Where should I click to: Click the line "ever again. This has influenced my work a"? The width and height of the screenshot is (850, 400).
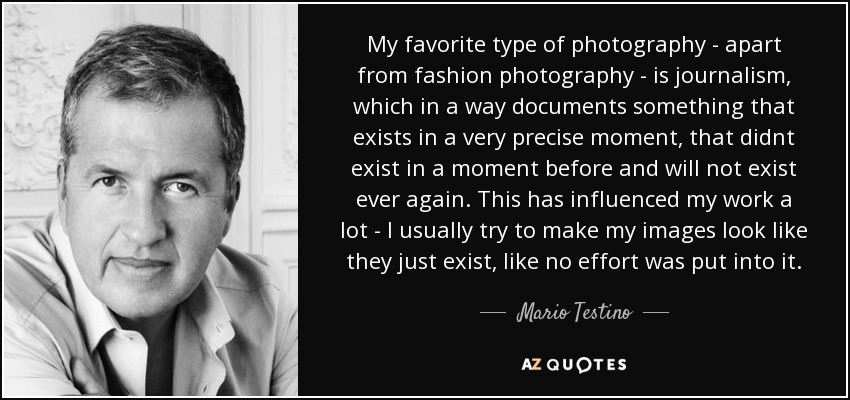[574, 200]
